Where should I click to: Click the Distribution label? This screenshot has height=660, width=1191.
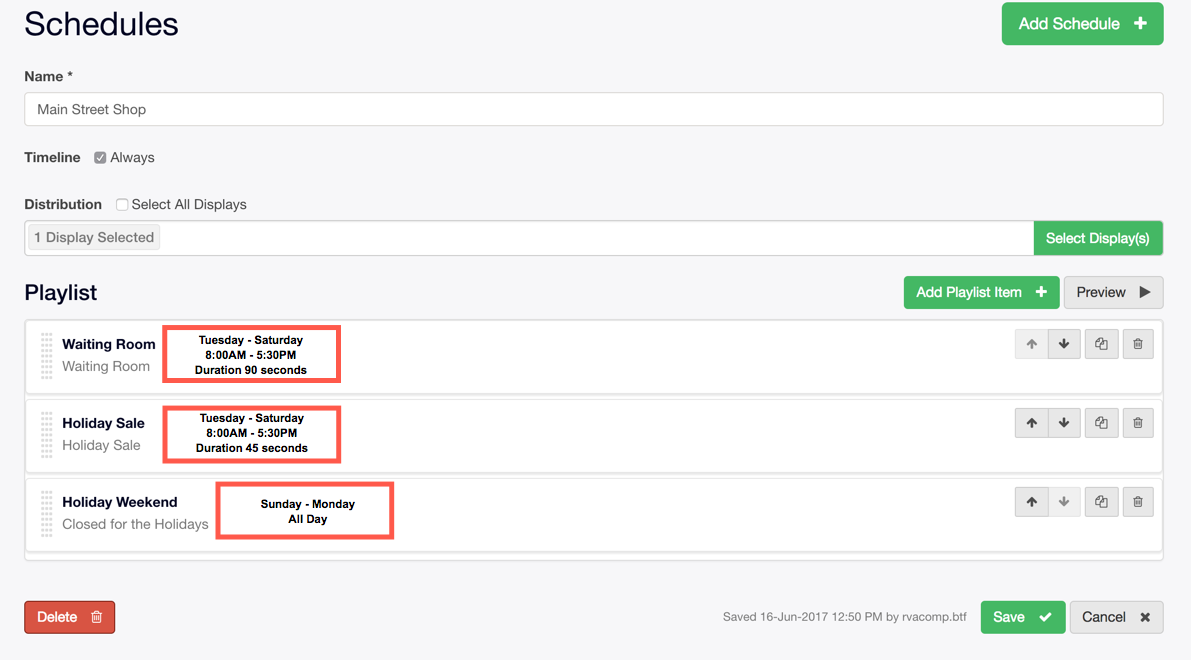tap(63, 204)
